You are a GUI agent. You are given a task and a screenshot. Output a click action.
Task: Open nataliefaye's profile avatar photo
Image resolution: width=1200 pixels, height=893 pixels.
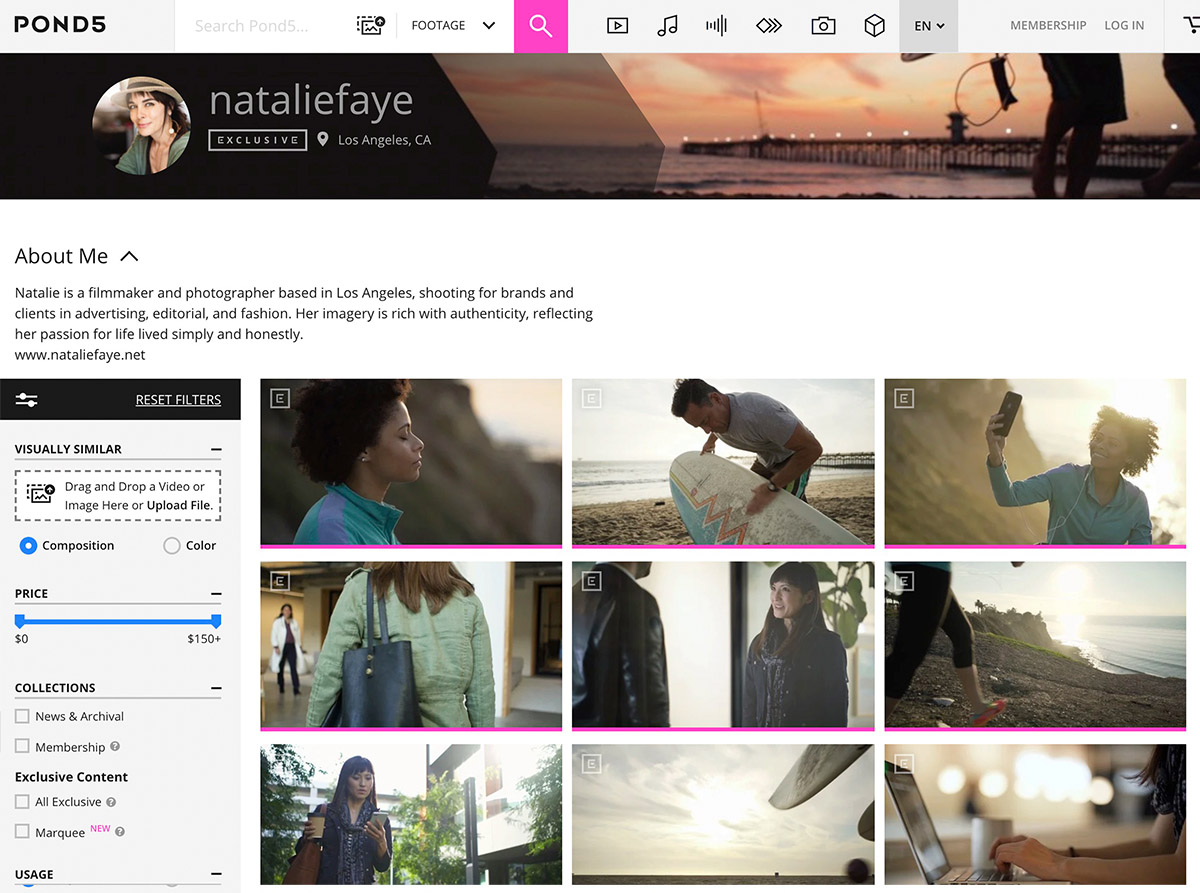click(141, 125)
